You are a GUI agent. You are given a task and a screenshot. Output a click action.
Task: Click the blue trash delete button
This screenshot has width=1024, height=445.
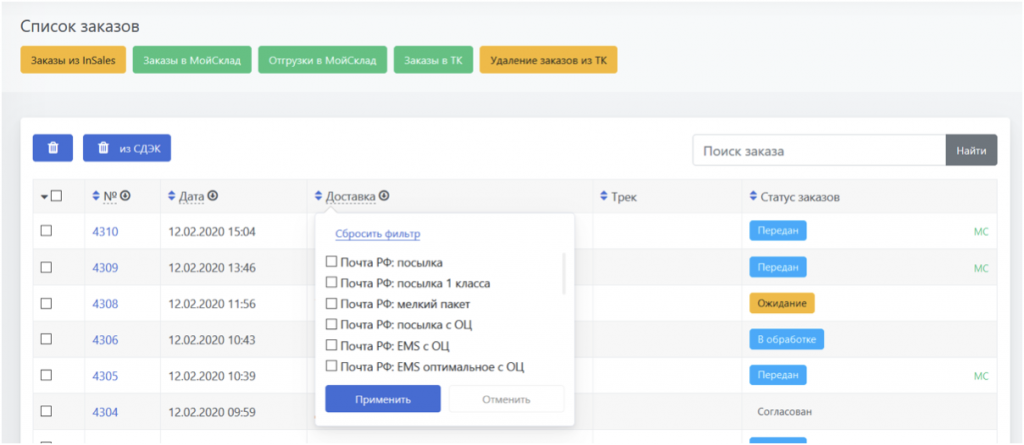(53, 148)
